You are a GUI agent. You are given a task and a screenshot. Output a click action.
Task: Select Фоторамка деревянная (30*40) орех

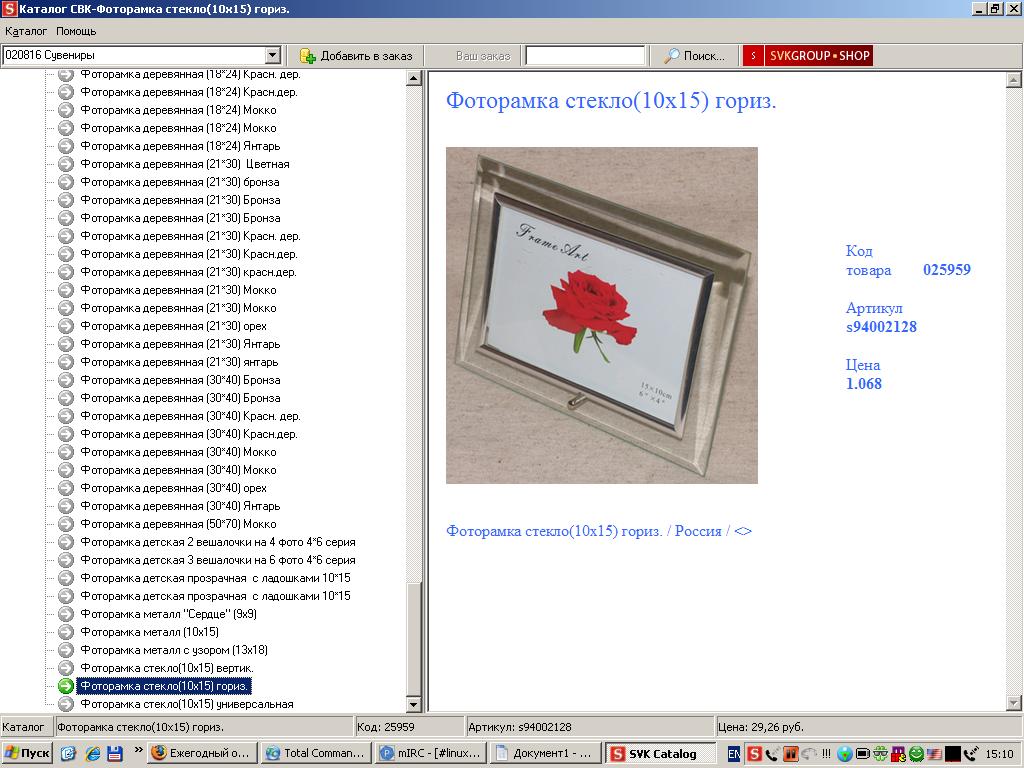(173, 488)
